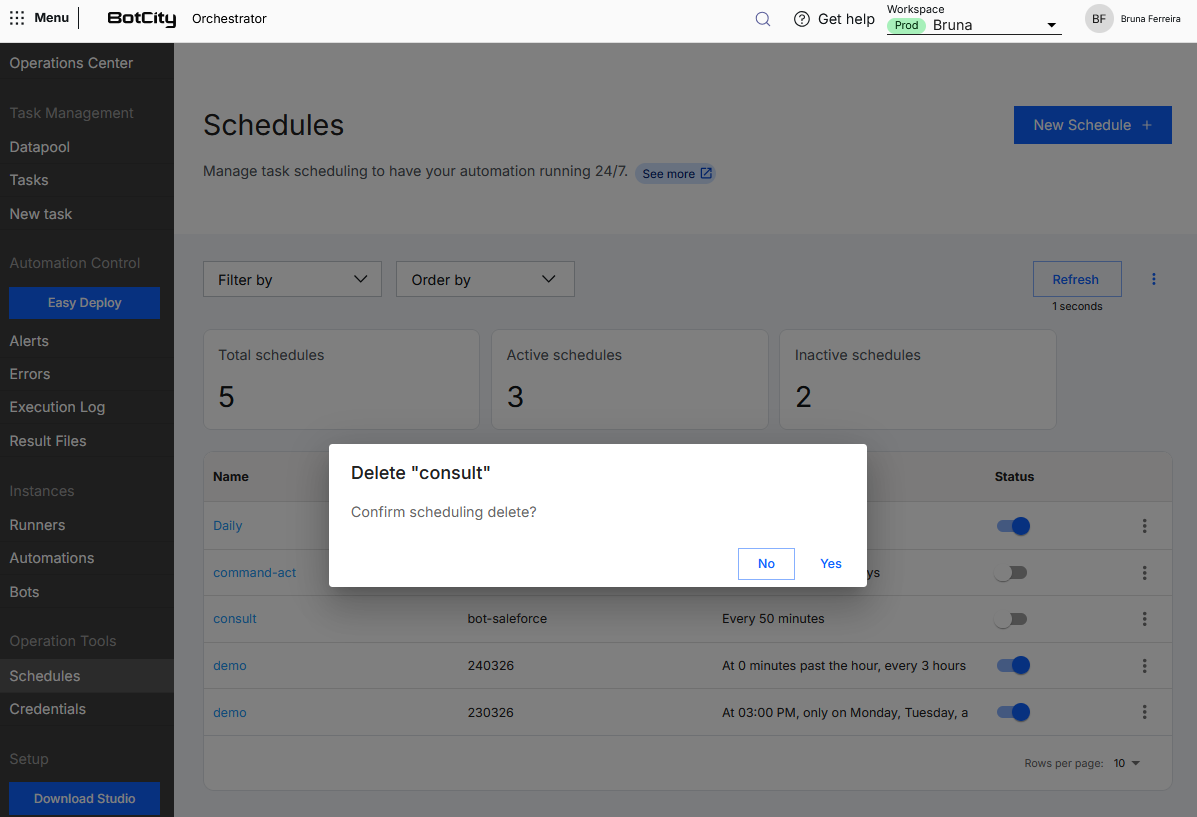Viewport: 1197px width, 817px height.
Task: Click the Easy Deploy button
Action: tap(85, 303)
